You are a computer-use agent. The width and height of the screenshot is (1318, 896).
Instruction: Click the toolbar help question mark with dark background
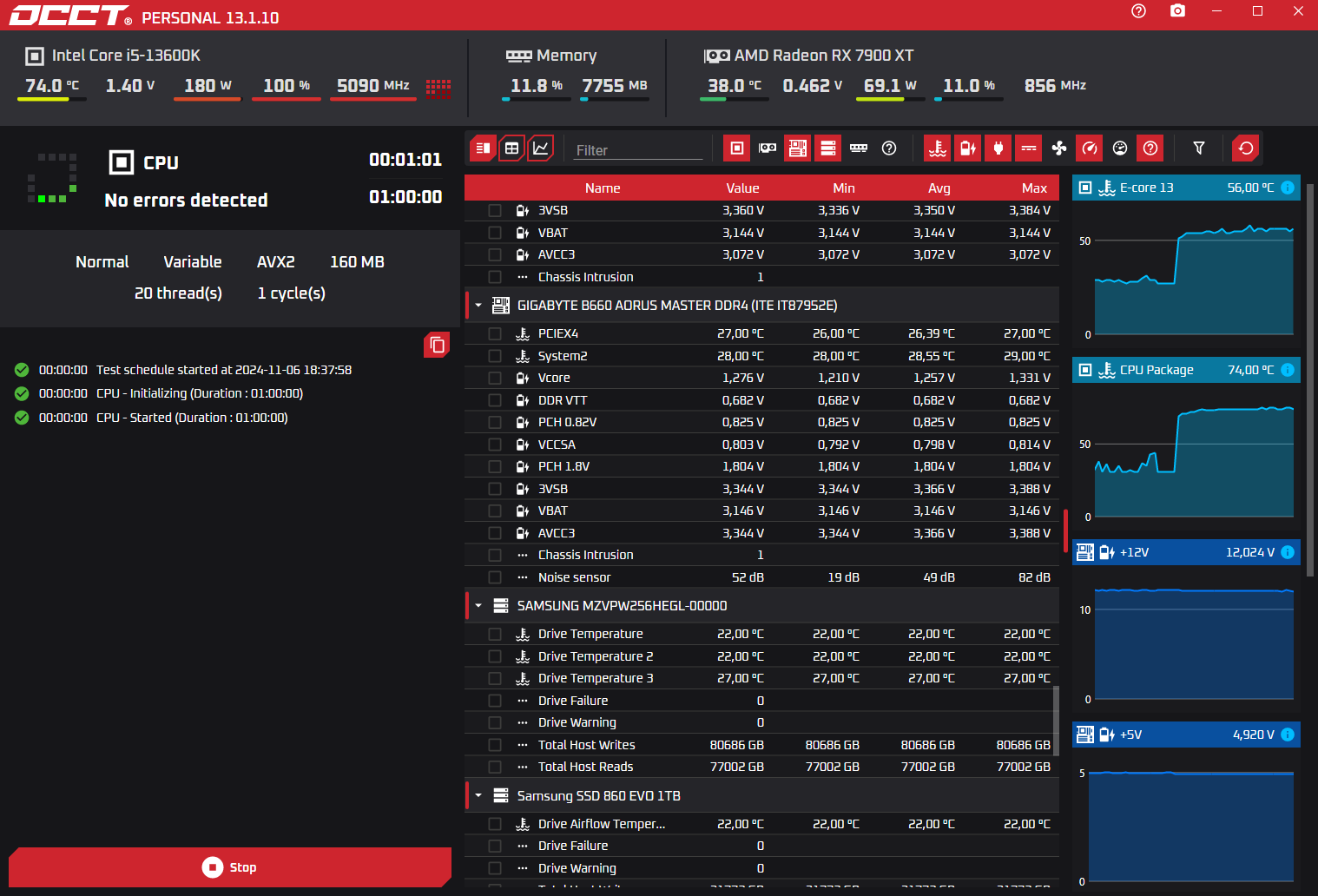point(889,148)
